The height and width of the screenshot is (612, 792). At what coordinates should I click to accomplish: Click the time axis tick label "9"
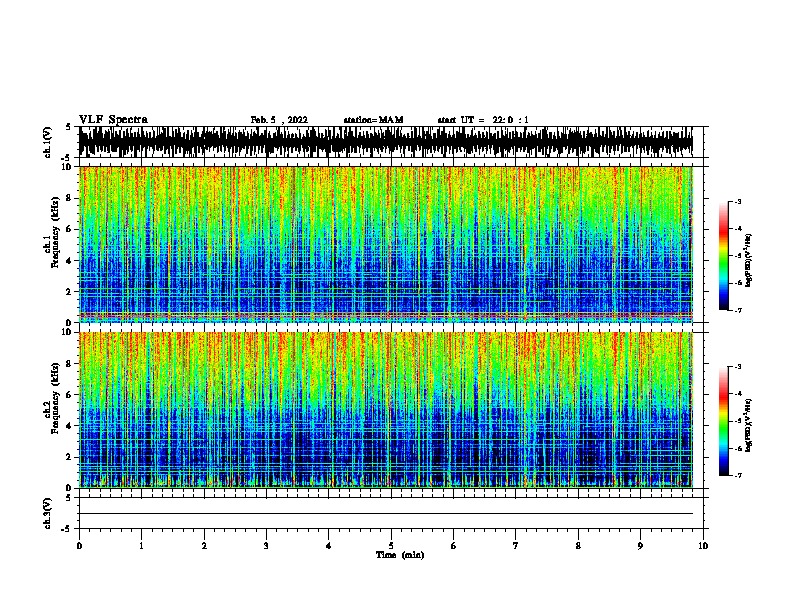[x=640, y=545]
